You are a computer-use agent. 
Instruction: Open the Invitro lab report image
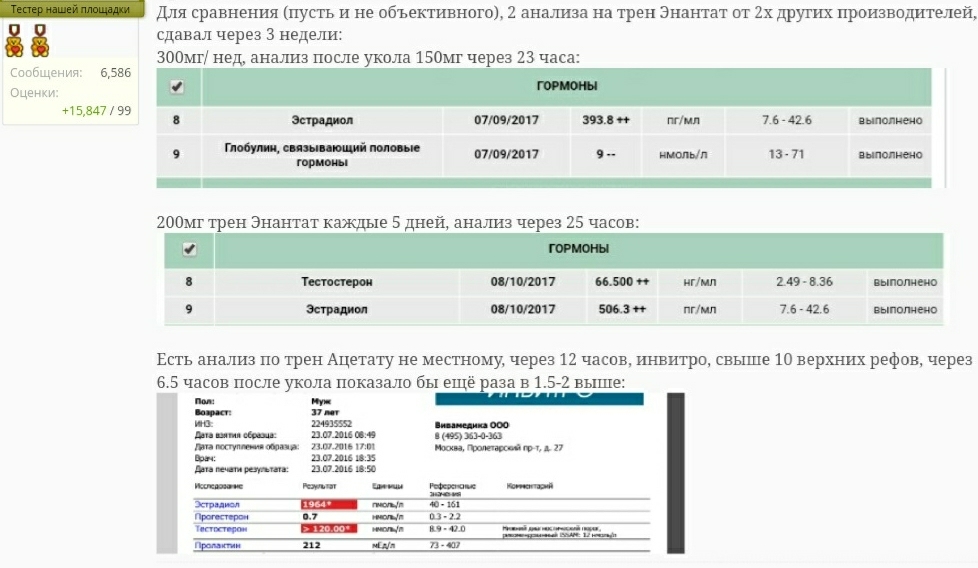(420, 473)
